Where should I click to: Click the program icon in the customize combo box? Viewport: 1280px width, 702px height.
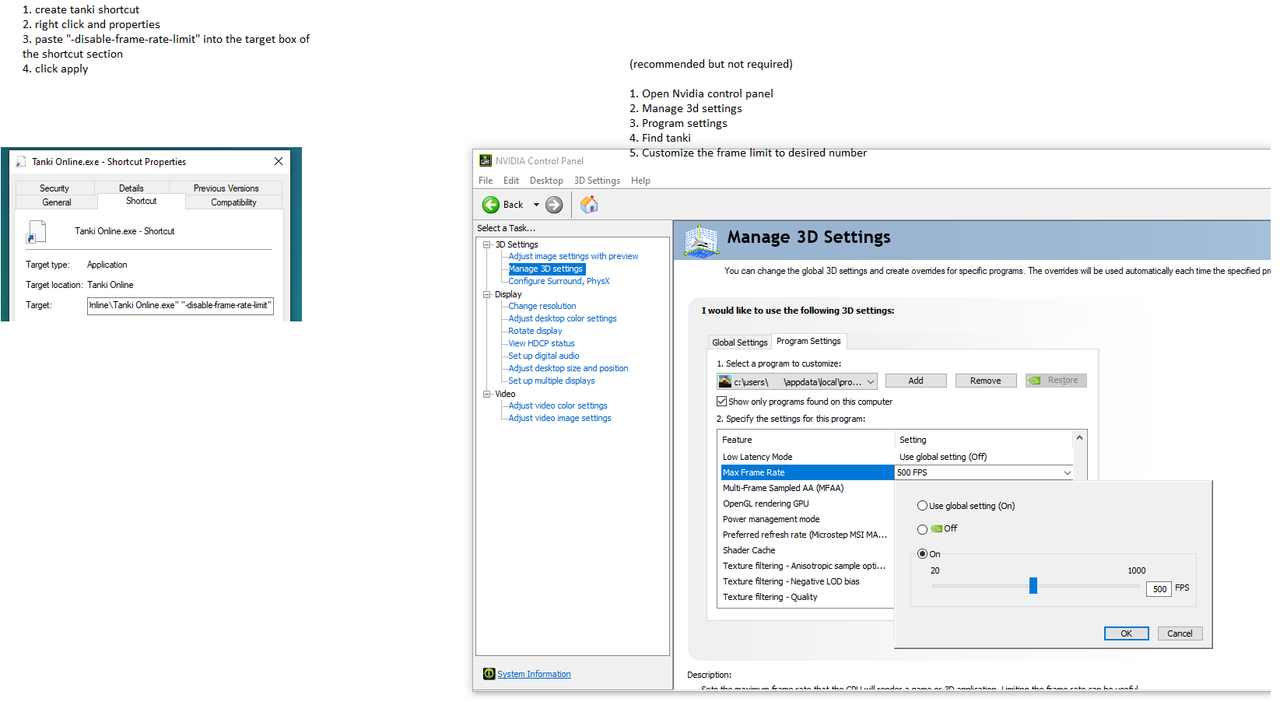725,381
